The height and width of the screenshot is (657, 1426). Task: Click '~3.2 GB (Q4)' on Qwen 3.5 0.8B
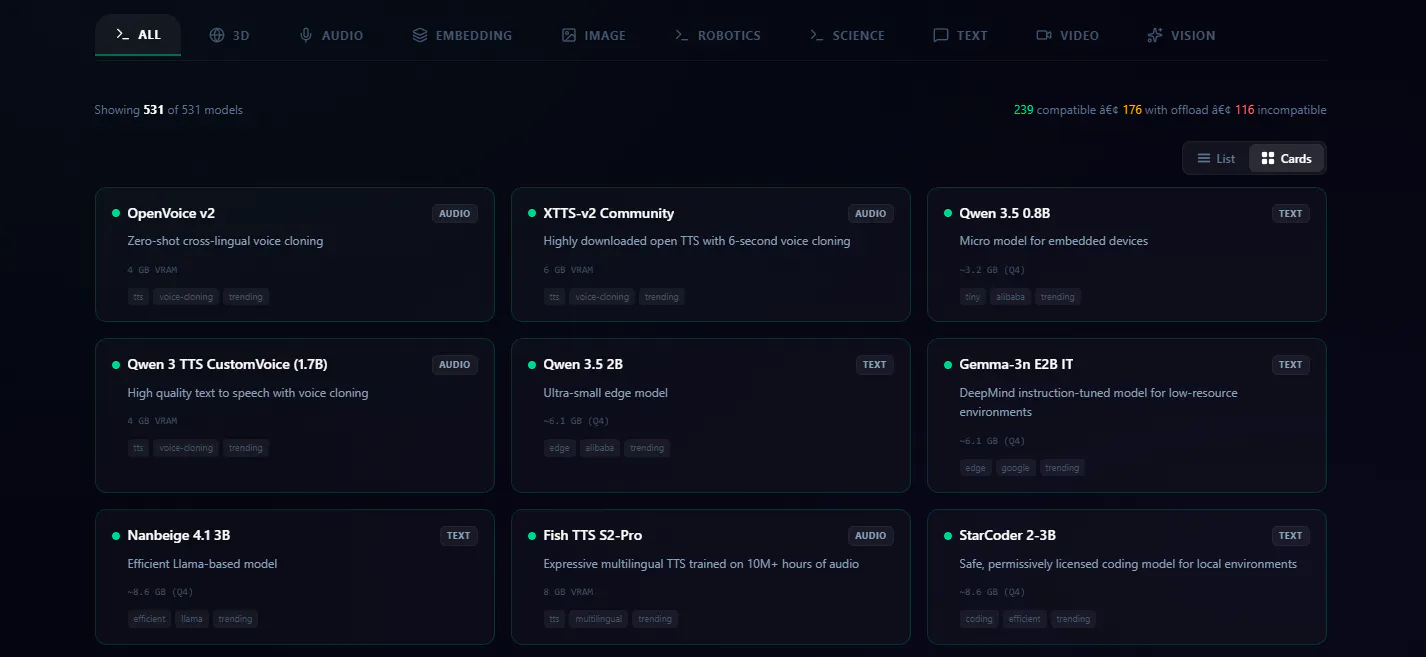(x=992, y=270)
